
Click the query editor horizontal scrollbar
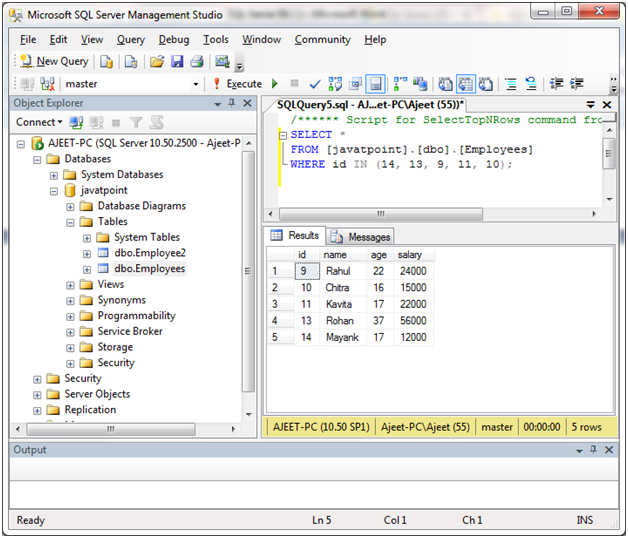tap(380, 214)
